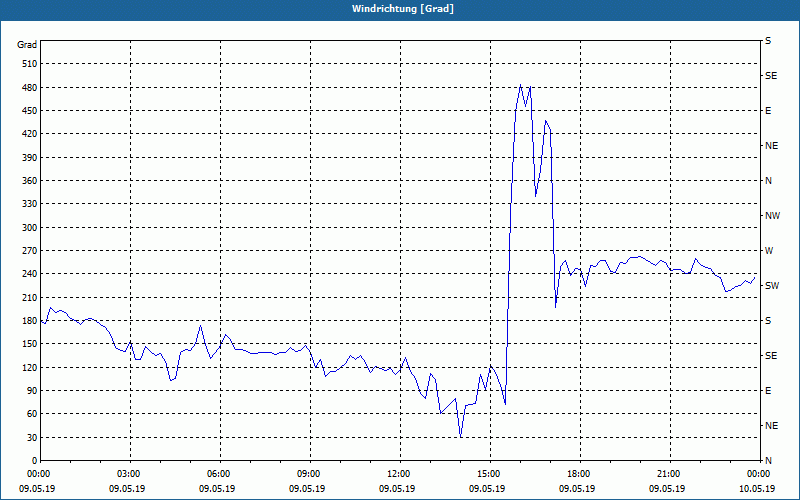Click the 510 degree axis value

pyautogui.click(x=30, y=64)
